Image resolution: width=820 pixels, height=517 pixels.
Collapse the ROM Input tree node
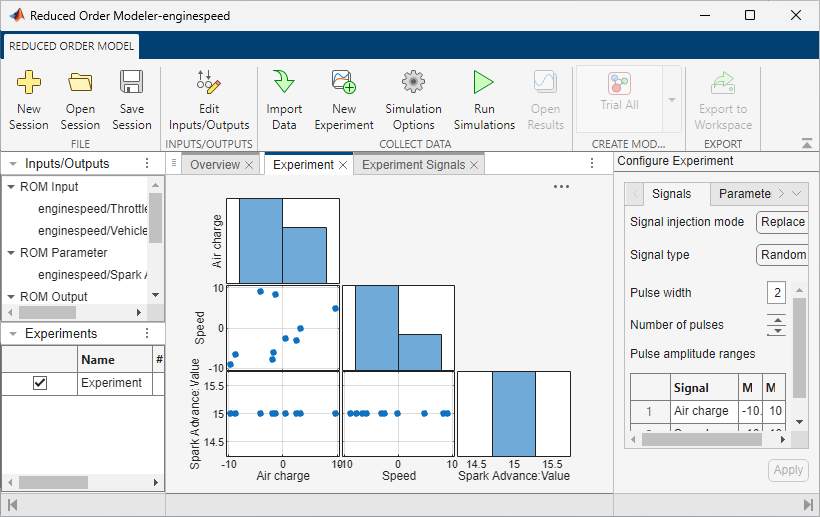pyautogui.click(x=10, y=187)
